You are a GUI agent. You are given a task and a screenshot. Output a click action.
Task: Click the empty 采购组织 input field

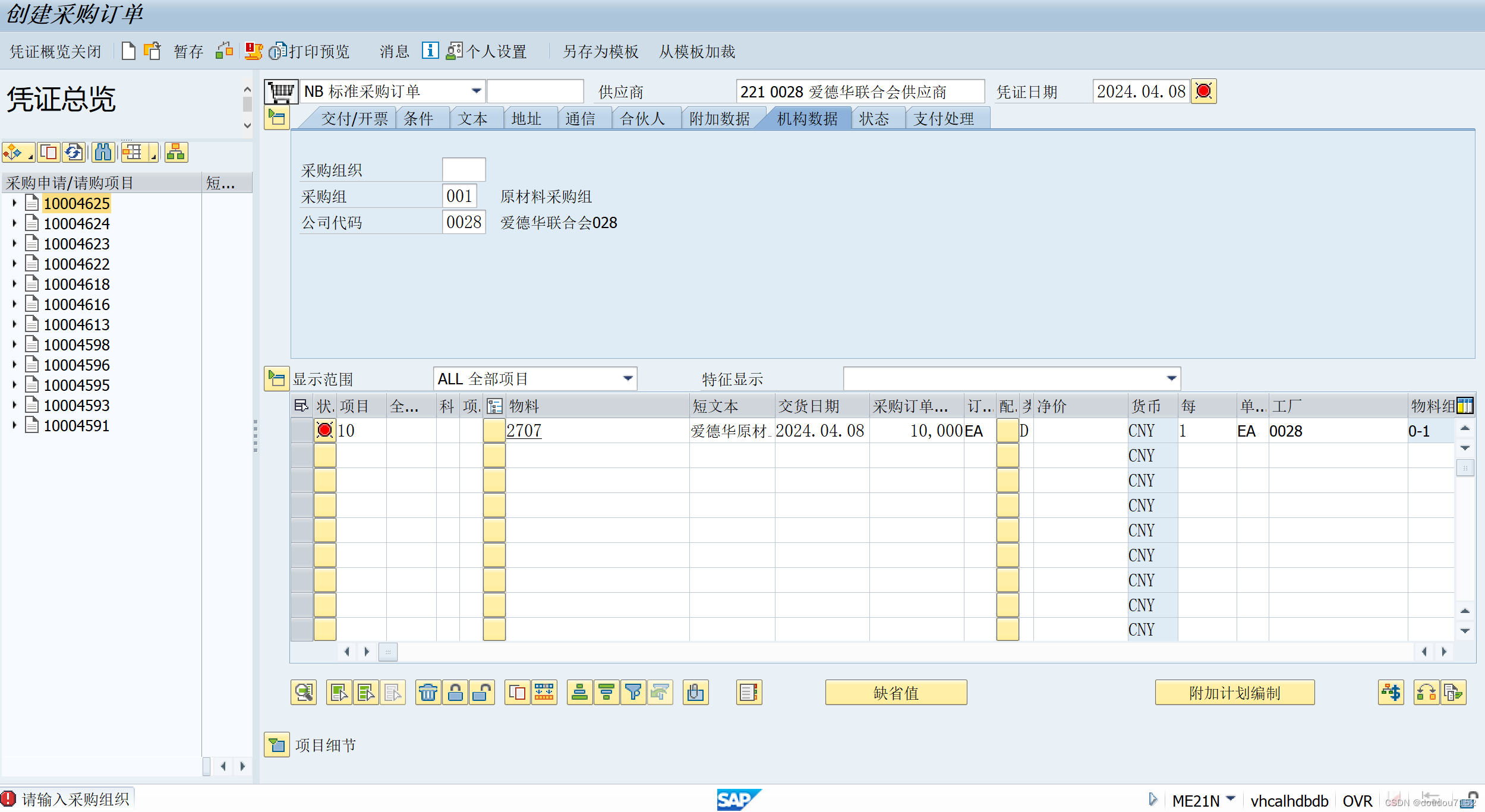[x=464, y=170]
